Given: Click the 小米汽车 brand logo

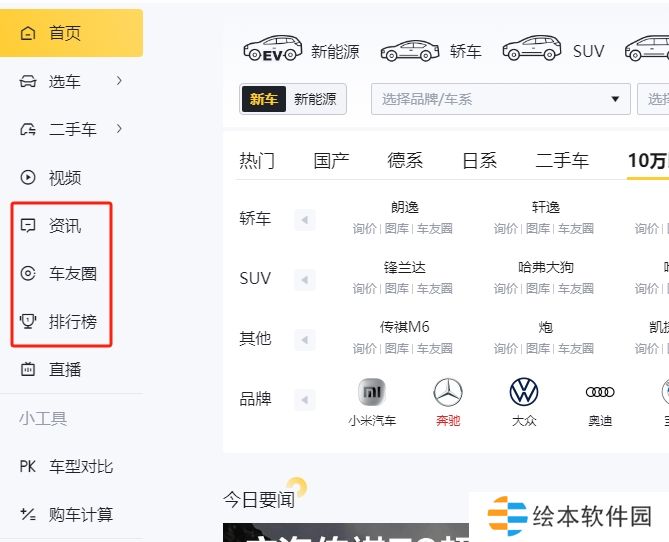Looking at the screenshot, I should (372, 392).
